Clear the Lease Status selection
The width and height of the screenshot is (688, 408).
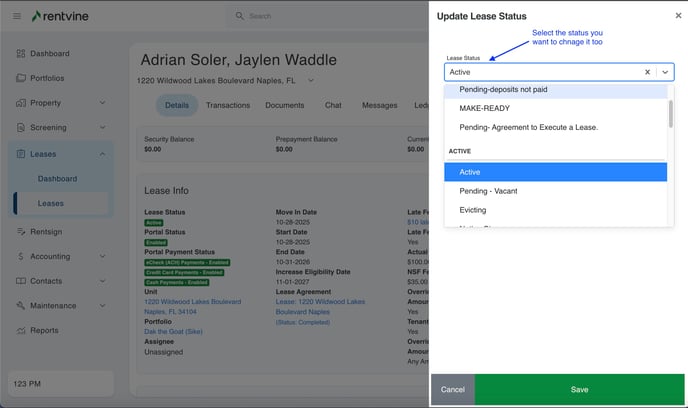[647, 72]
